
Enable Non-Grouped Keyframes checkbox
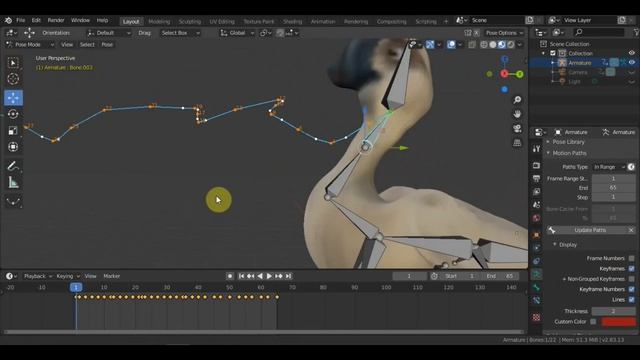(631, 279)
